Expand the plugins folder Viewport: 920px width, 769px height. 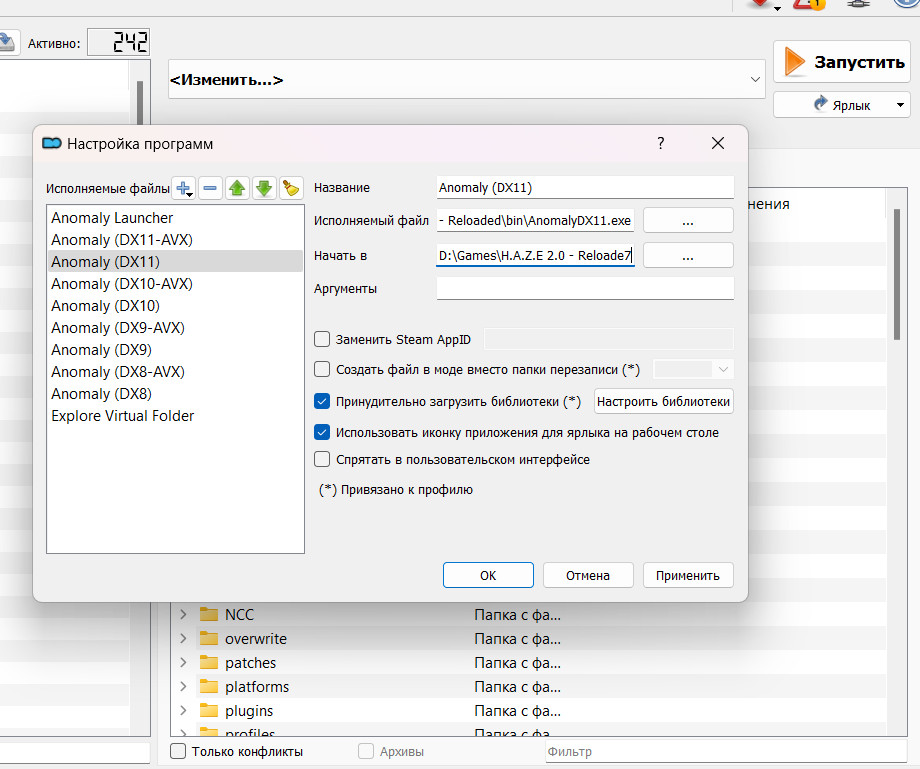coord(183,710)
